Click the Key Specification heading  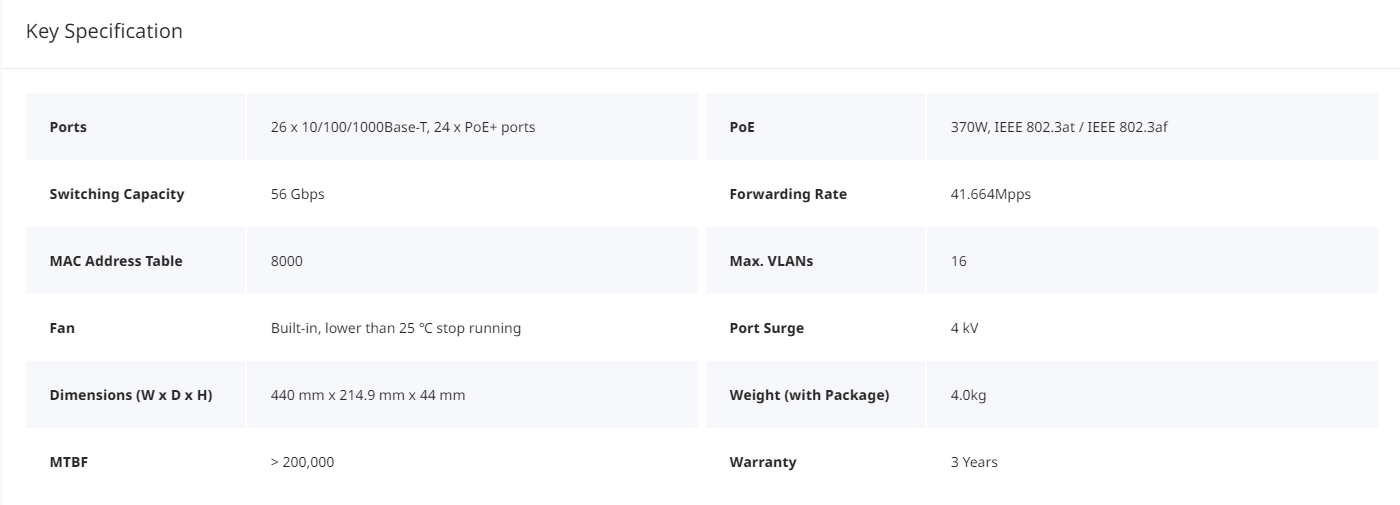(104, 31)
